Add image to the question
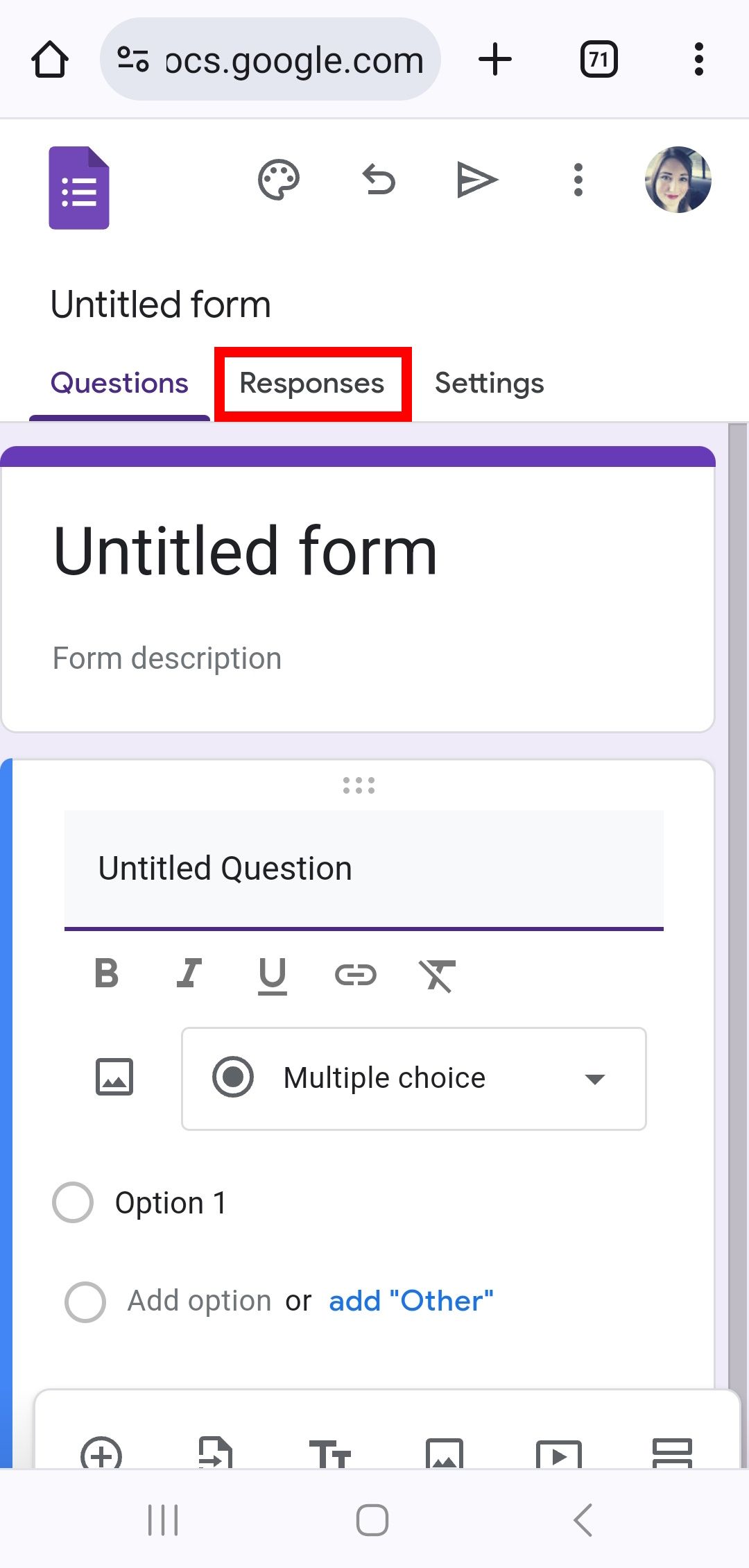Image resolution: width=749 pixels, height=1568 pixels. (x=114, y=1077)
